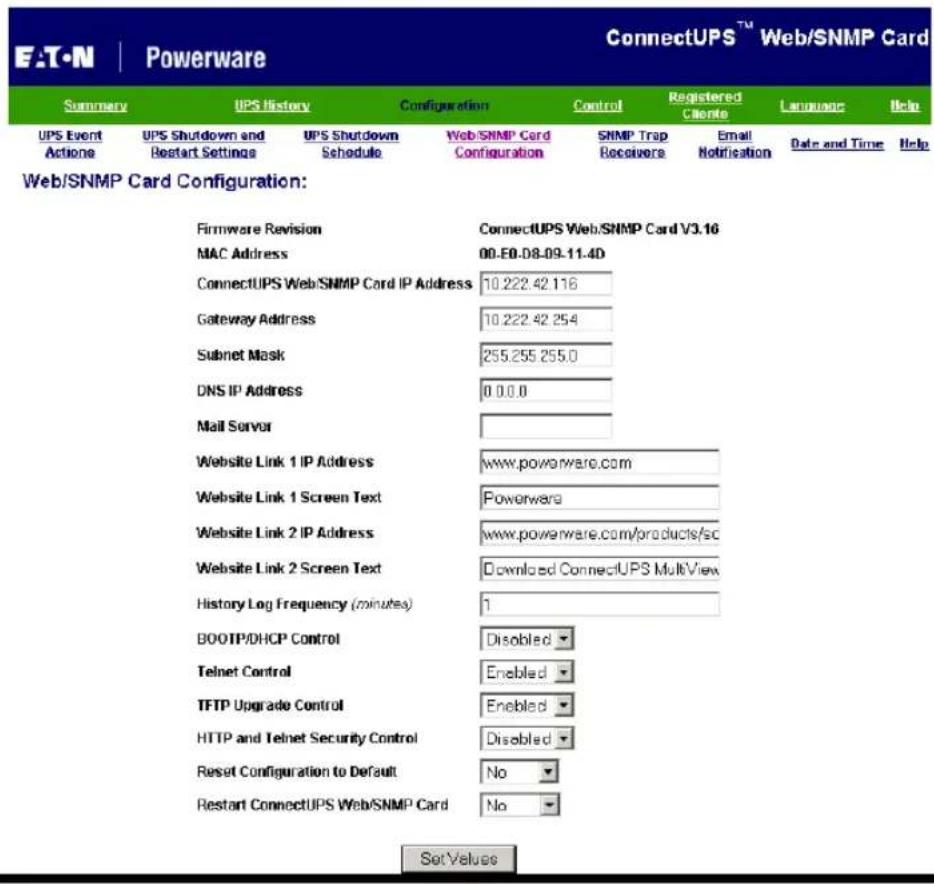
Task: Focus the empty Mail Server field
Action: pos(546,427)
